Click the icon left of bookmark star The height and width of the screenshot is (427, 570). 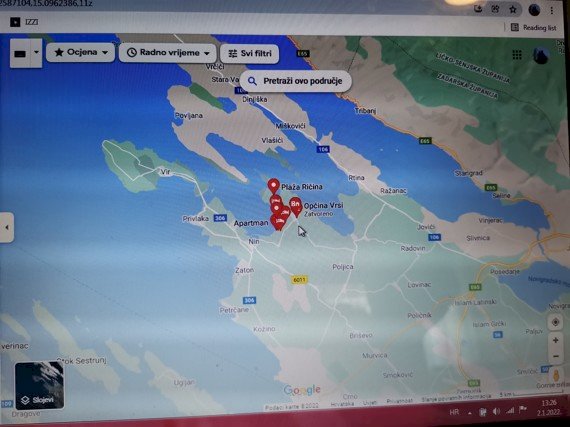pyautogui.click(x=495, y=9)
